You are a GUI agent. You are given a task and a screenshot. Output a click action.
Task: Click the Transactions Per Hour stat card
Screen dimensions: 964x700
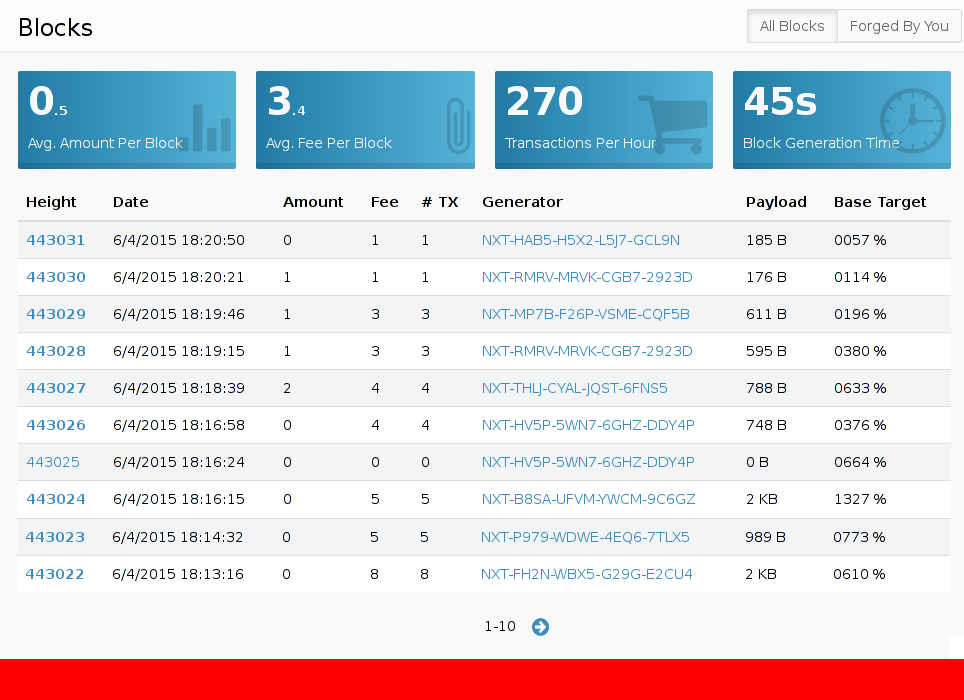(603, 119)
